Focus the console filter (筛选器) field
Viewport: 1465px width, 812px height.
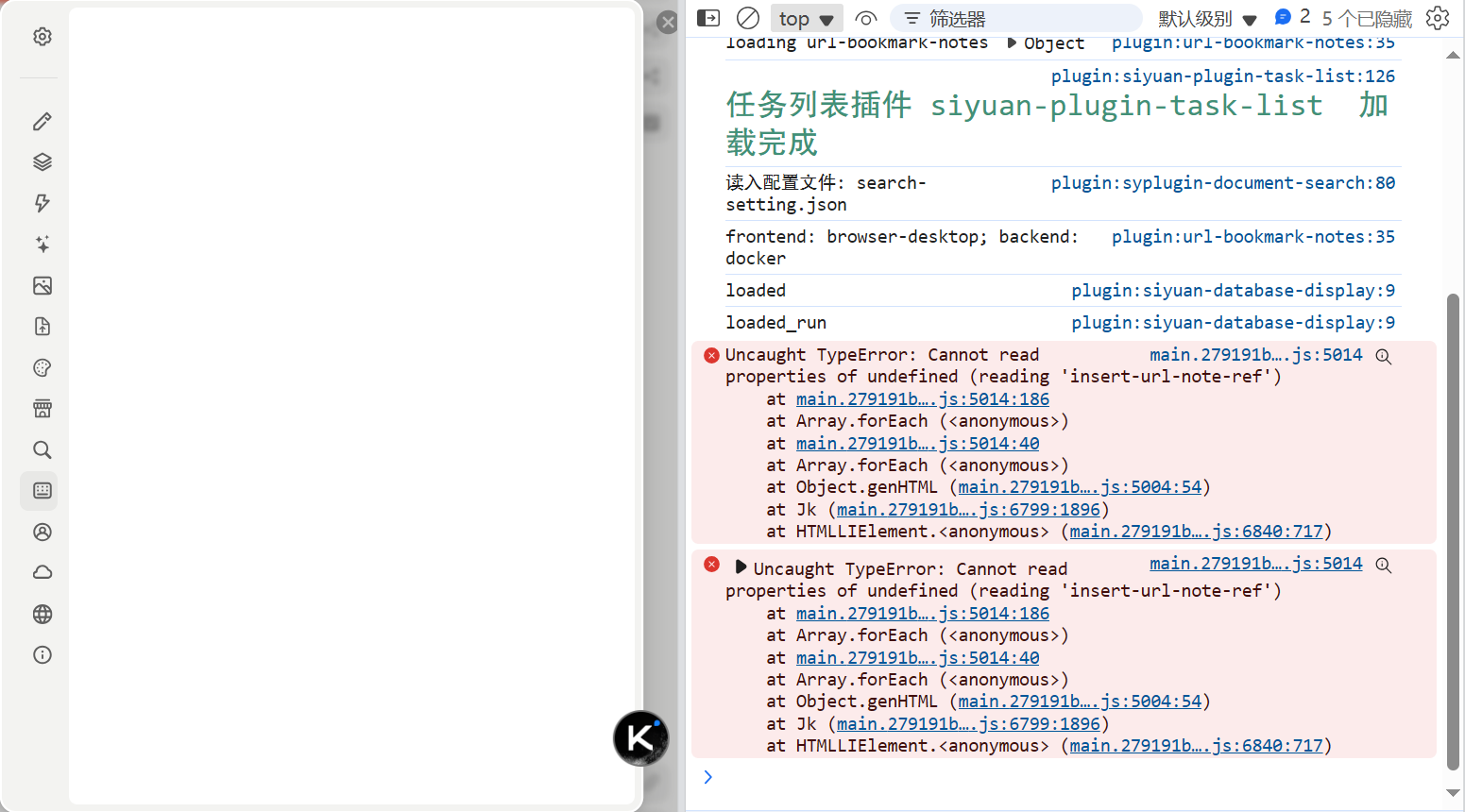1016,18
